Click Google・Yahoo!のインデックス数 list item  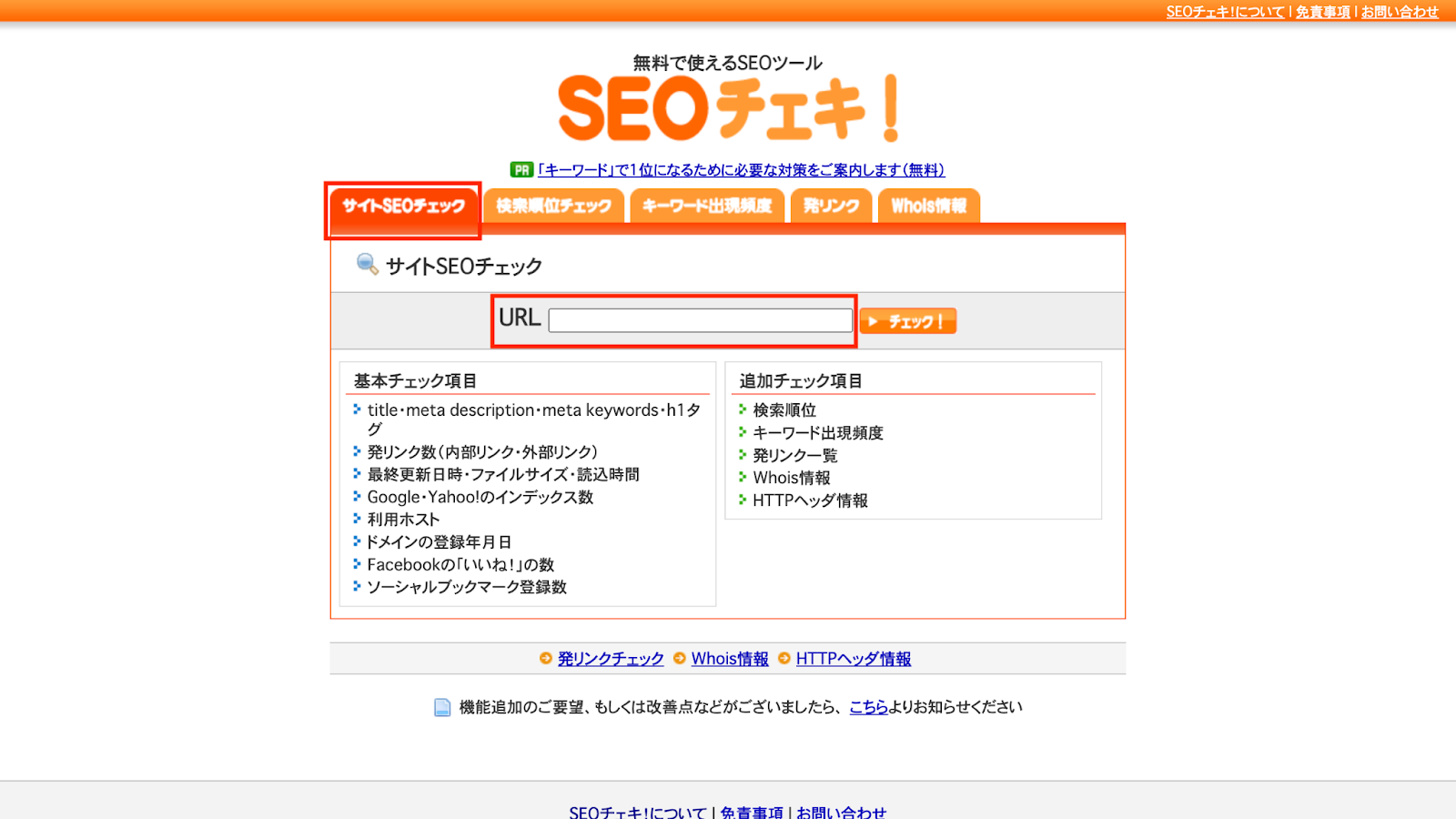(480, 498)
